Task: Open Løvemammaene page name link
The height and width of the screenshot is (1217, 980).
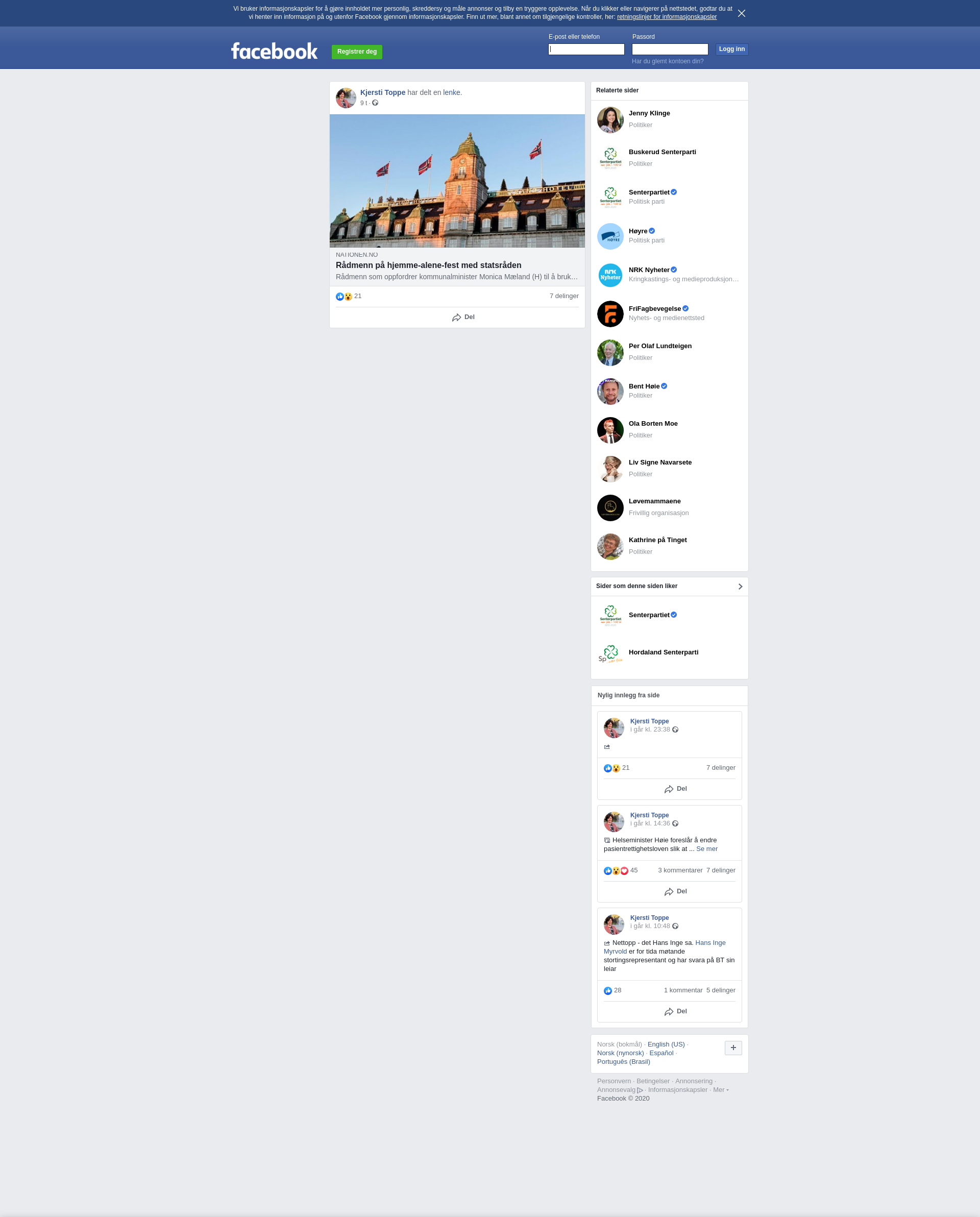Action: point(655,501)
